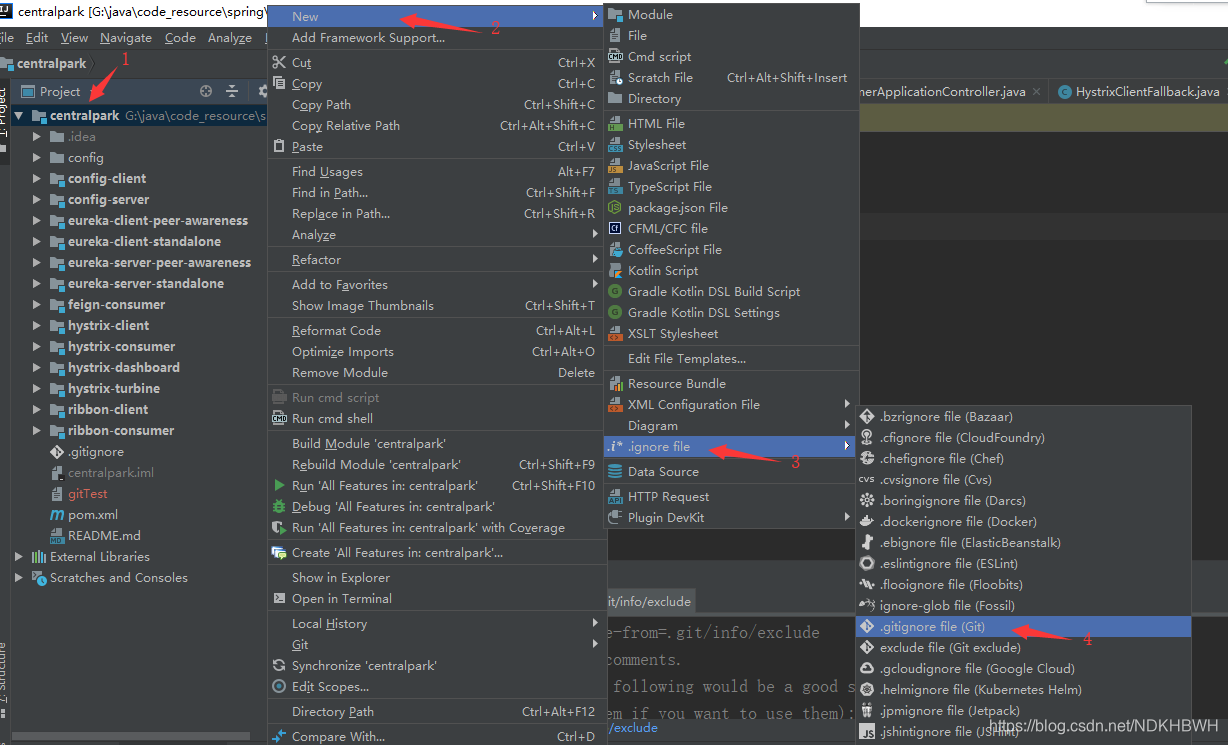1228x745 pixels.
Task: Collapse the centralpark root node
Action: [18, 115]
